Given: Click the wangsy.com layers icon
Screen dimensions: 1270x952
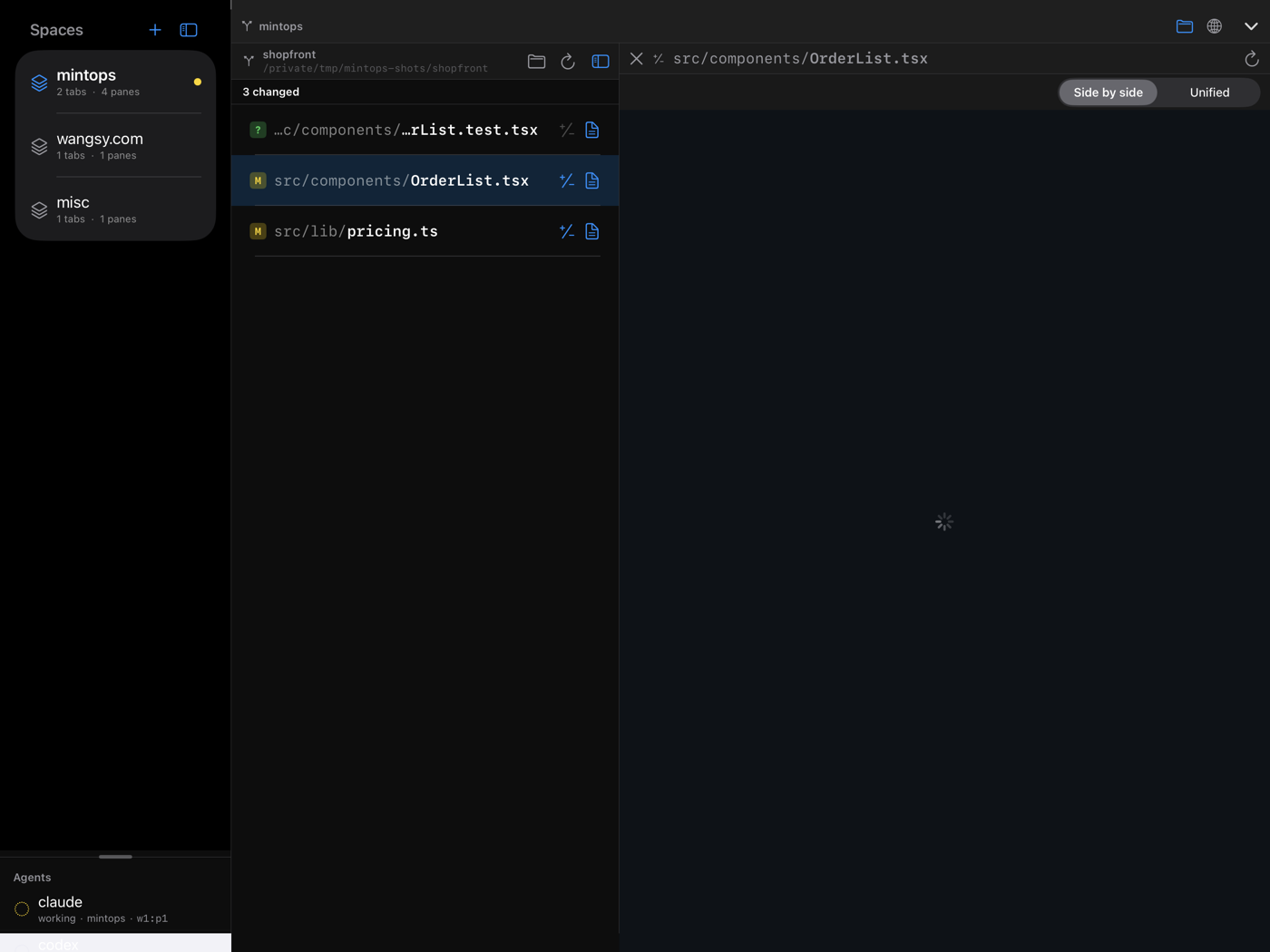Looking at the screenshot, I should [x=39, y=146].
